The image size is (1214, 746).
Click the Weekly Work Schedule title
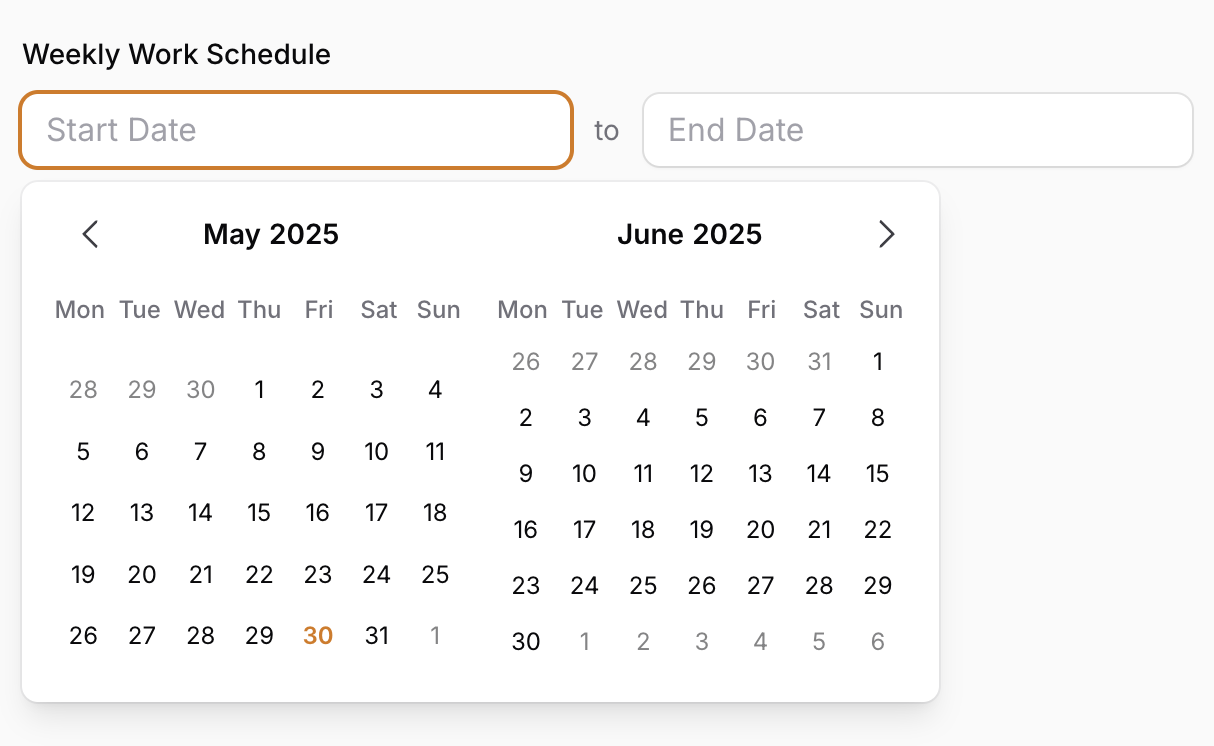click(176, 54)
